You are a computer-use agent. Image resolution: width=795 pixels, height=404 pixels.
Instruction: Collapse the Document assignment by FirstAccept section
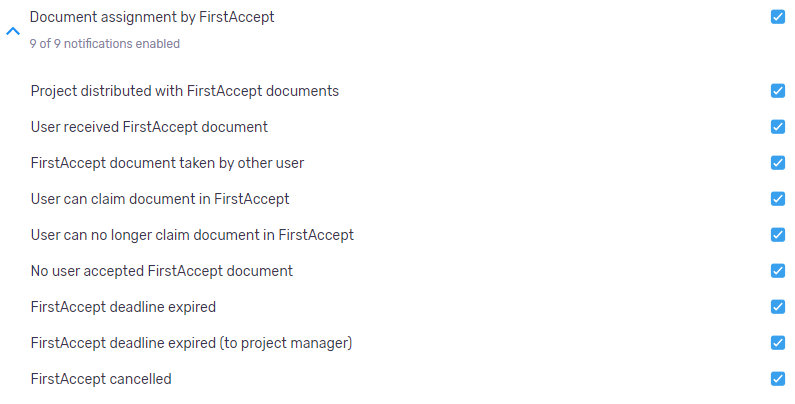[x=12, y=31]
